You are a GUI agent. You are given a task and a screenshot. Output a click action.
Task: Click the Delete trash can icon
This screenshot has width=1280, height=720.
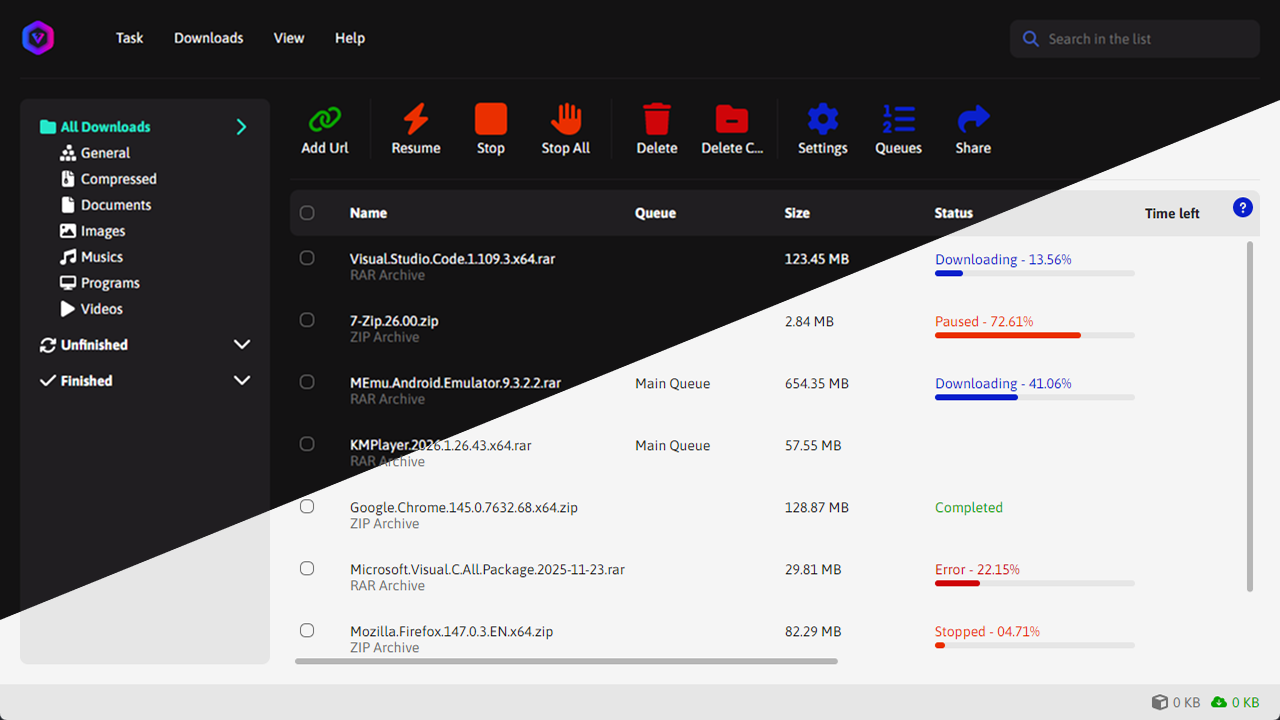pos(657,120)
